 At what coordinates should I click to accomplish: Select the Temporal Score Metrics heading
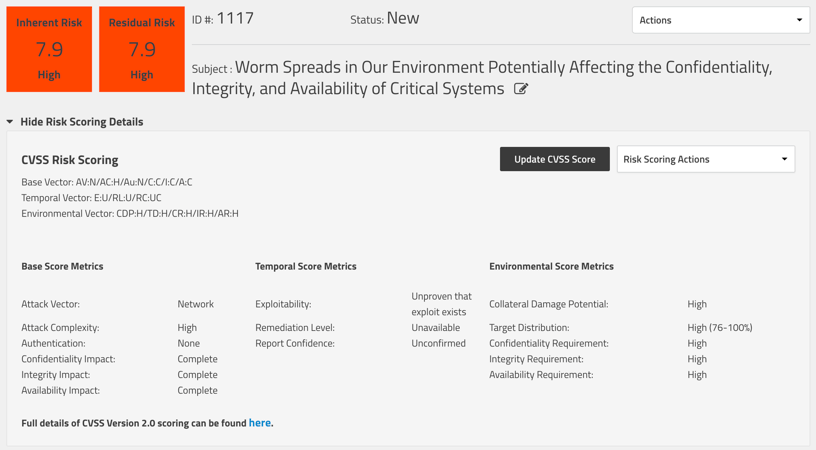pos(306,266)
